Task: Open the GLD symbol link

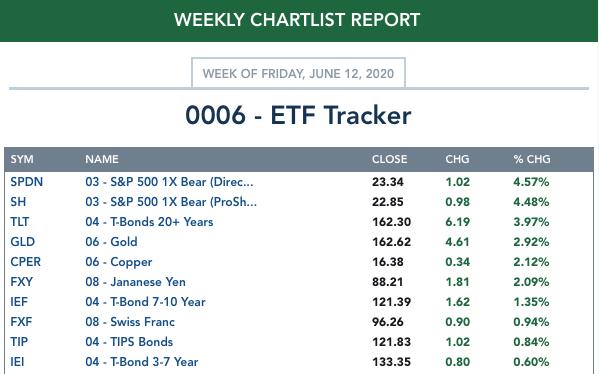Action: 23,242
